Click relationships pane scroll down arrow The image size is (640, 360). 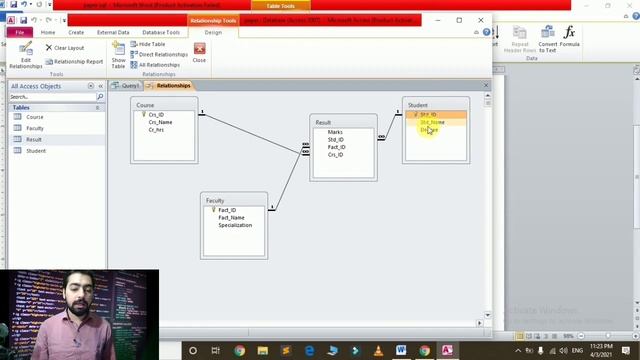pyautogui.click(x=487, y=315)
